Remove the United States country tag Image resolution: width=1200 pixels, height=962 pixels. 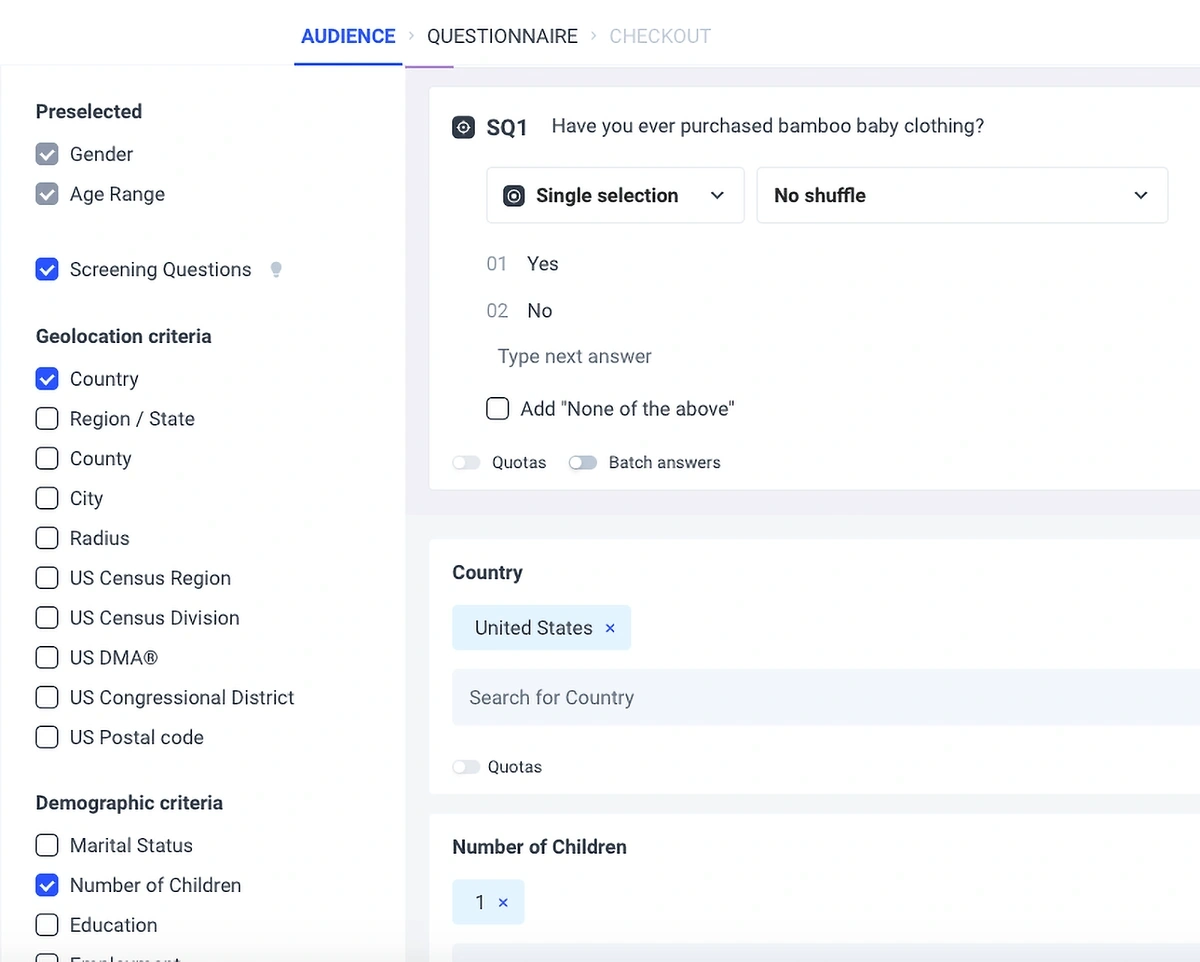tap(610, 628)
